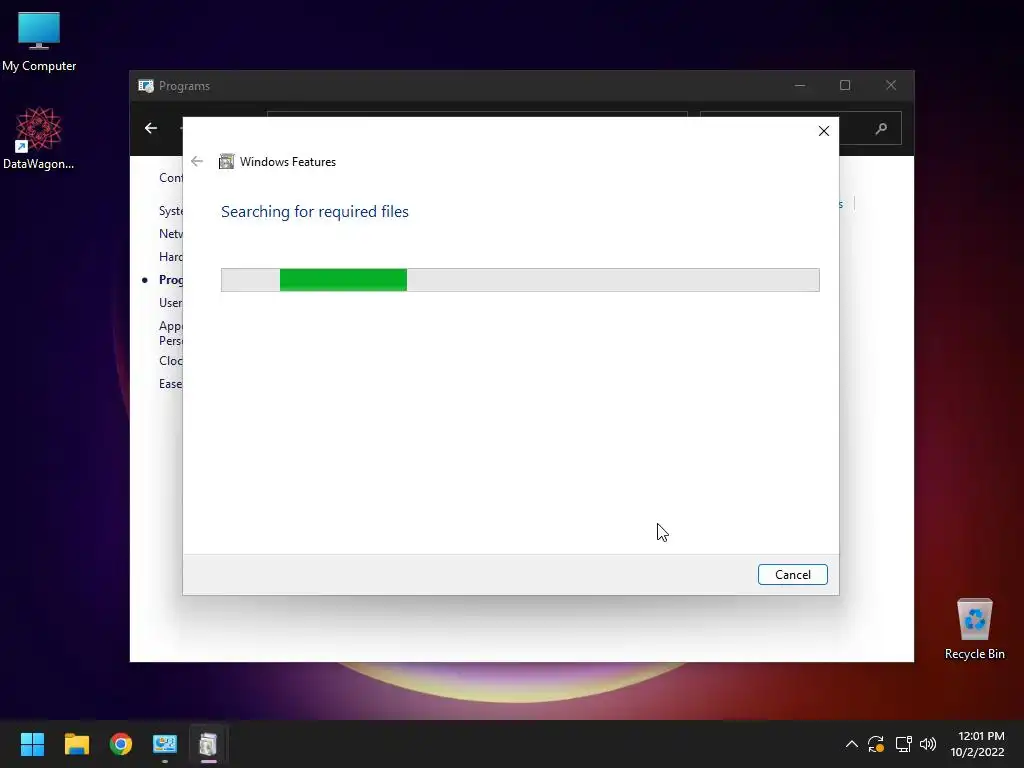
Task: Click the Programs window title text
Action: click(x=184, y=86)
